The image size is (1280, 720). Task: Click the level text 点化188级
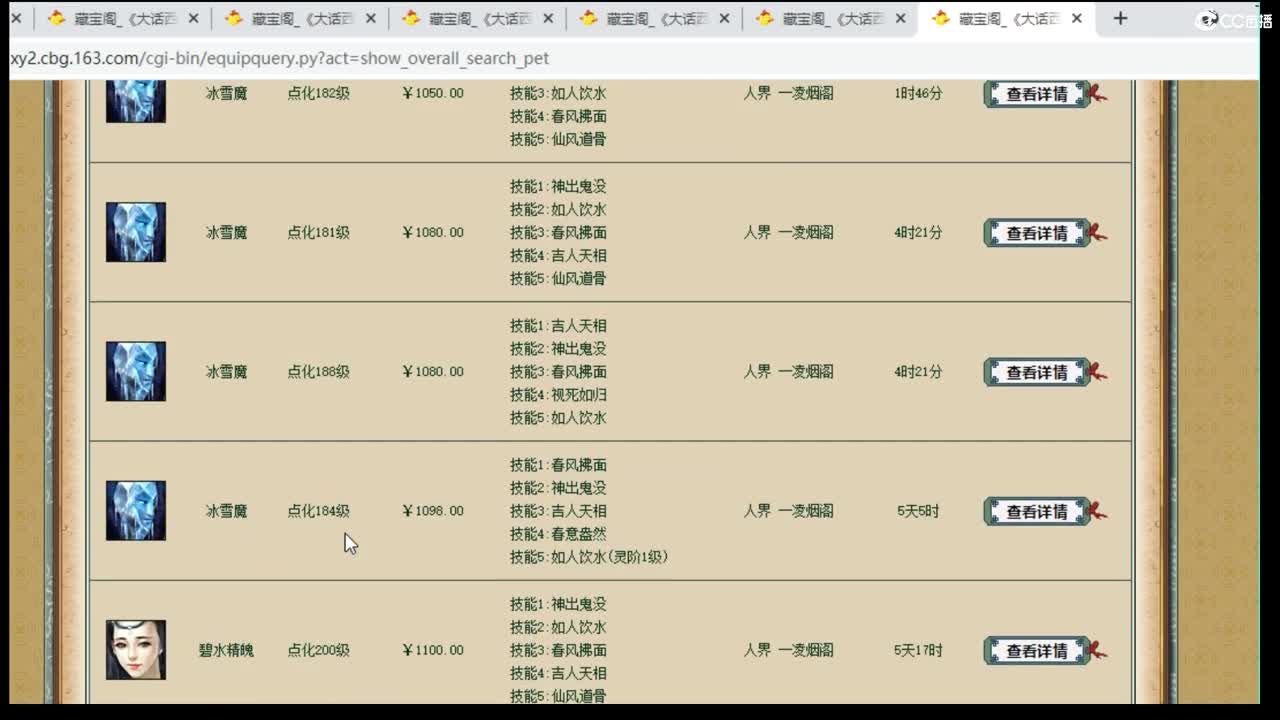coord(318,371)
